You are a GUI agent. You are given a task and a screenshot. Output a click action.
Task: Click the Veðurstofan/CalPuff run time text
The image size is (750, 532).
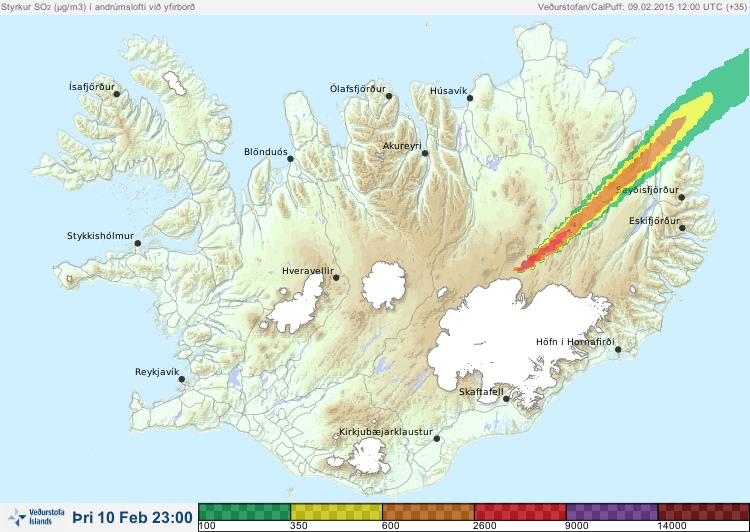click(641, 7)
